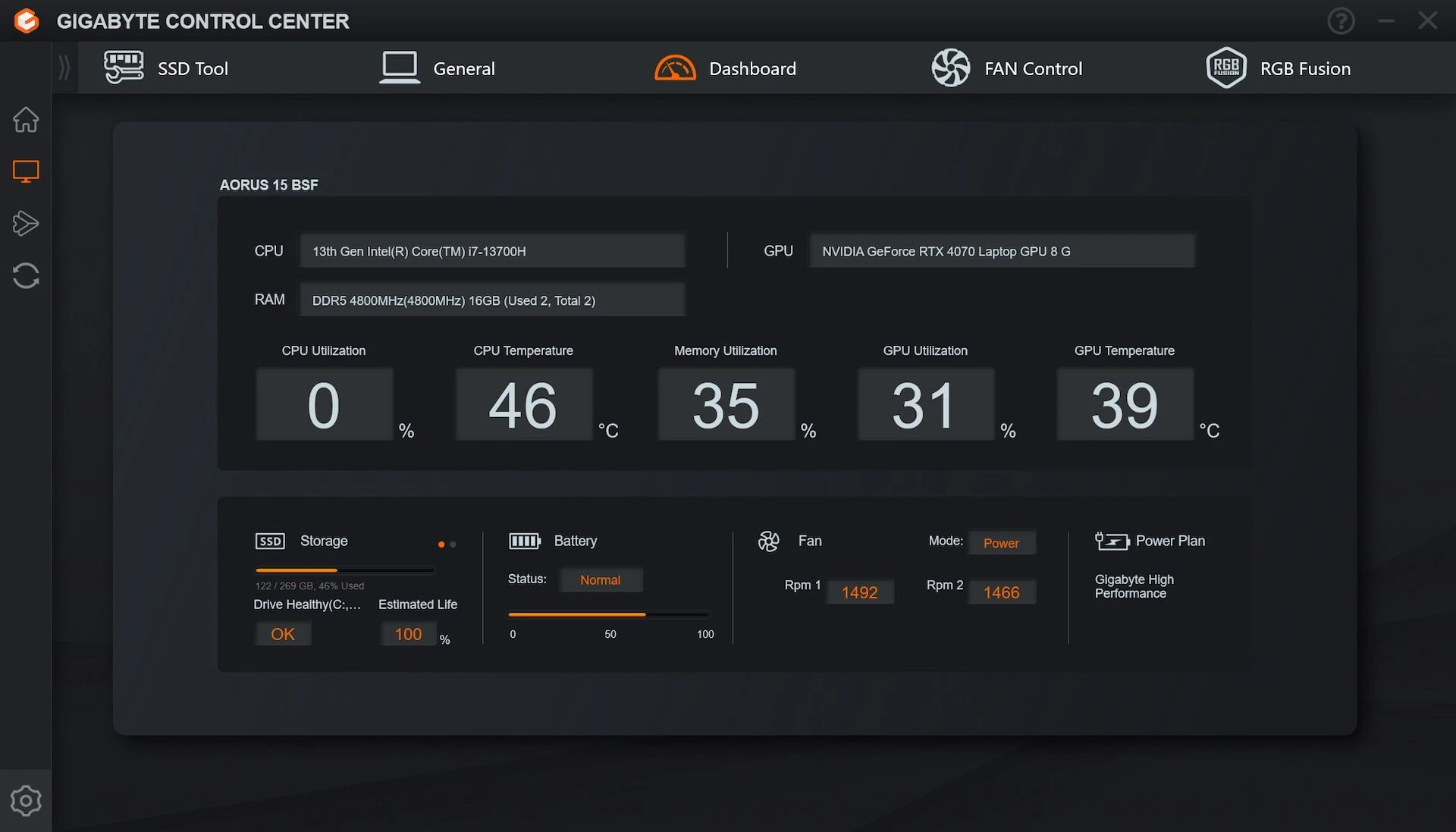Click the Mode: label in Fan section
This screenshot has width=1456, height=832.
pyautogui.click(x=946, y=541)
